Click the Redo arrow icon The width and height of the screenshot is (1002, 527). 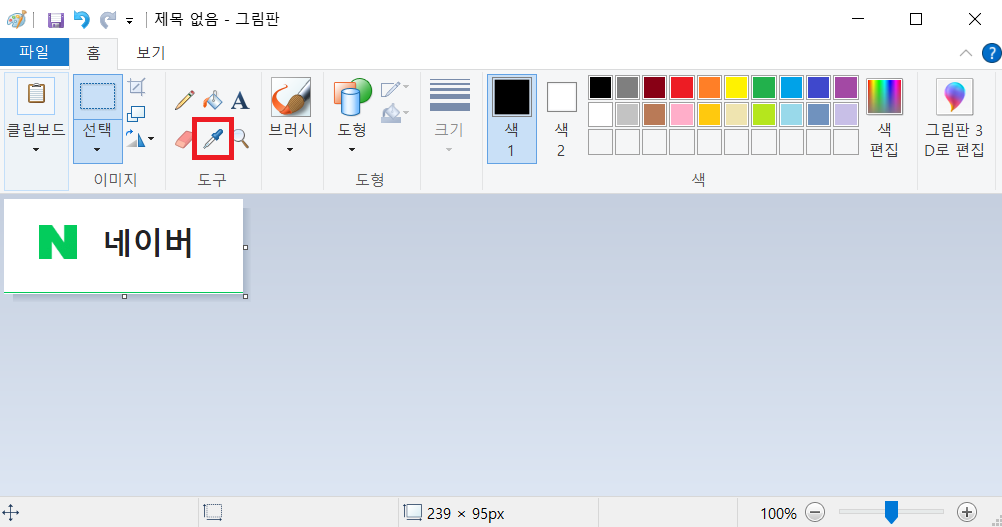(x=107, y=20)
